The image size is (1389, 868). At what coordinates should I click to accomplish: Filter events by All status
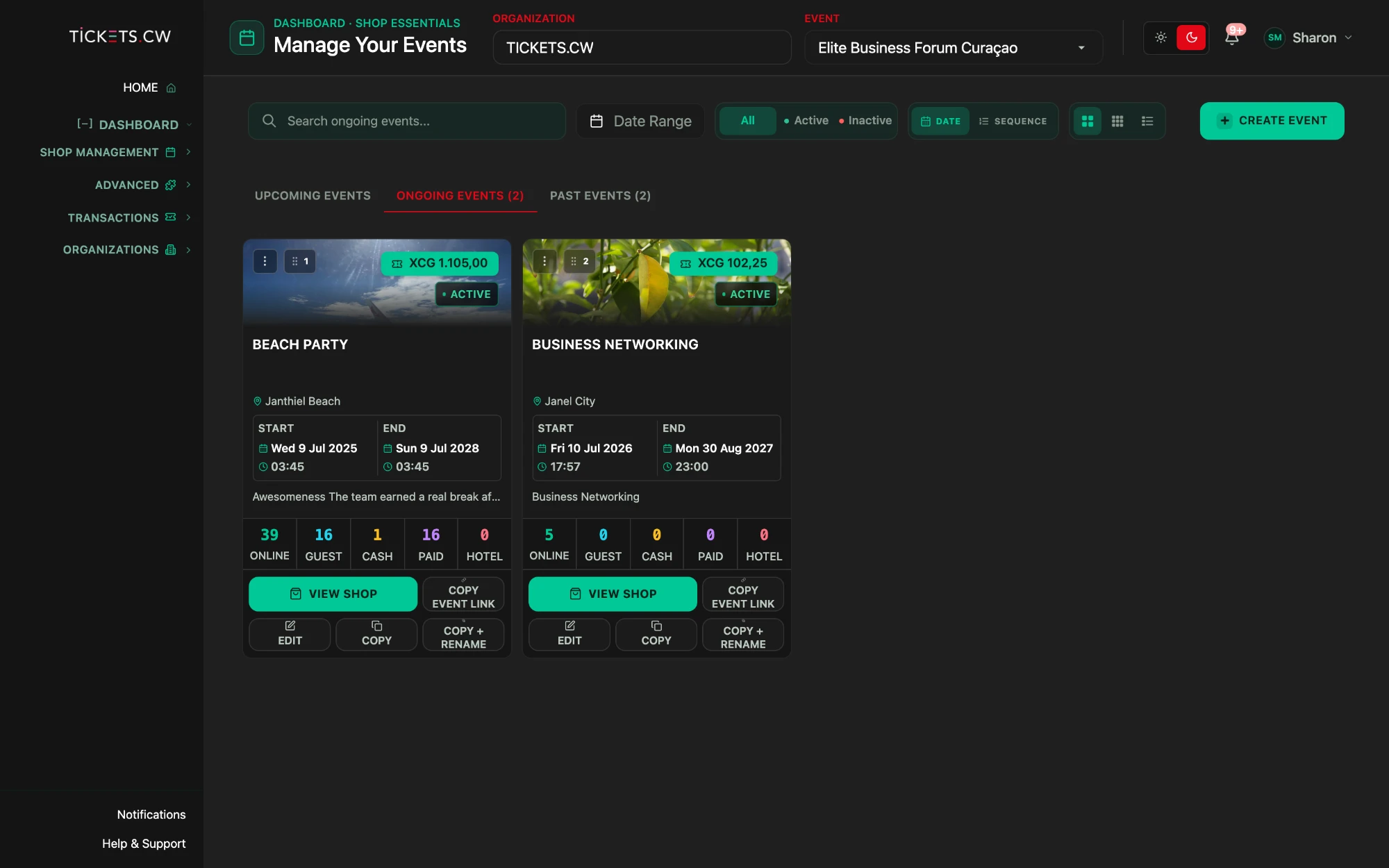pyautogui.click(x=747, y=121)
